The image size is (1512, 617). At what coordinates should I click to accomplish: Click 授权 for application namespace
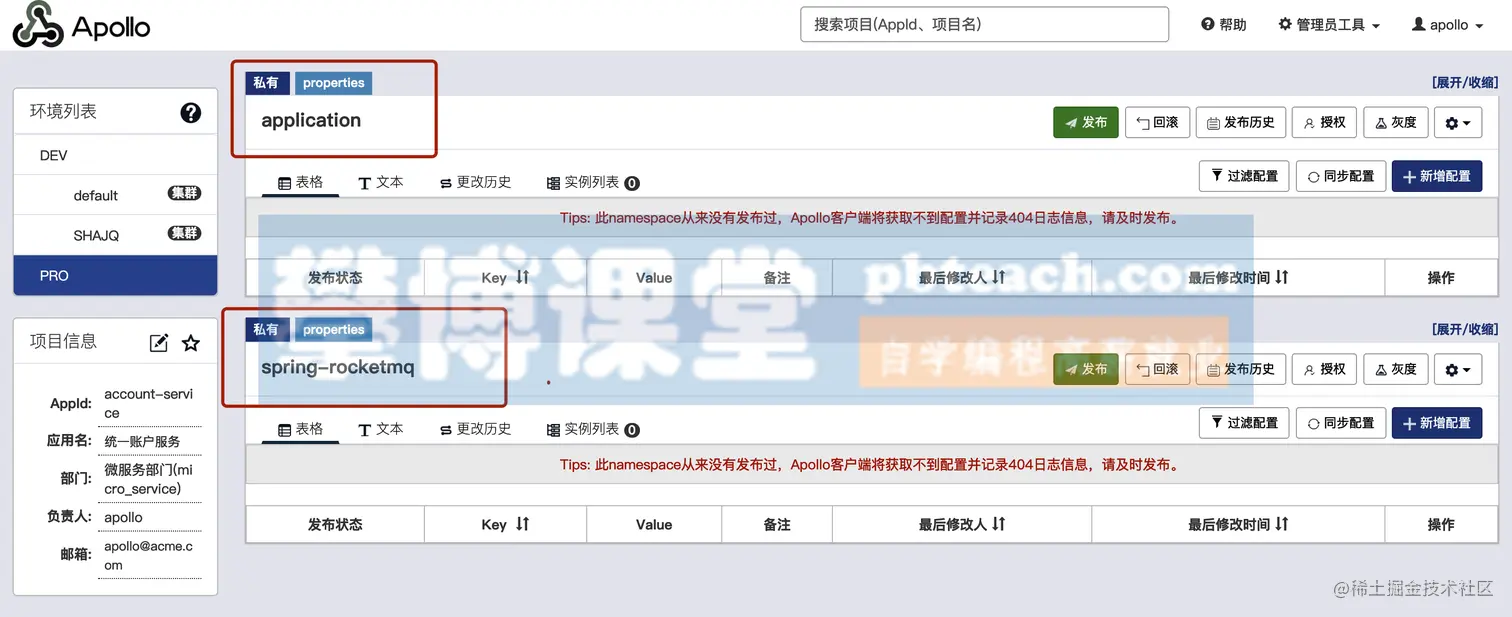(x=1324, y=122)
